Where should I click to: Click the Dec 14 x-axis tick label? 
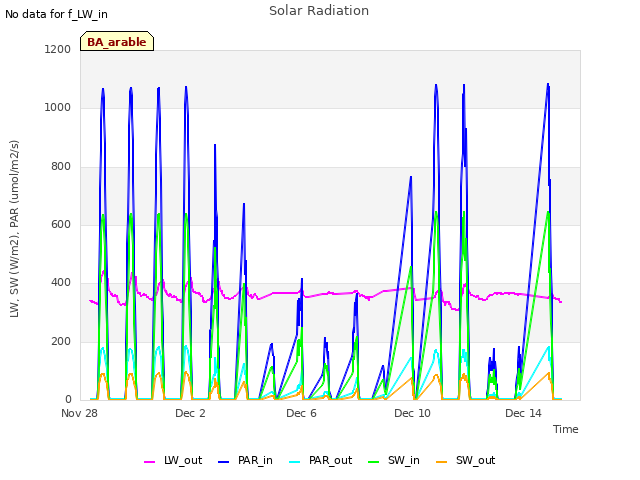[x=523, y=413]
